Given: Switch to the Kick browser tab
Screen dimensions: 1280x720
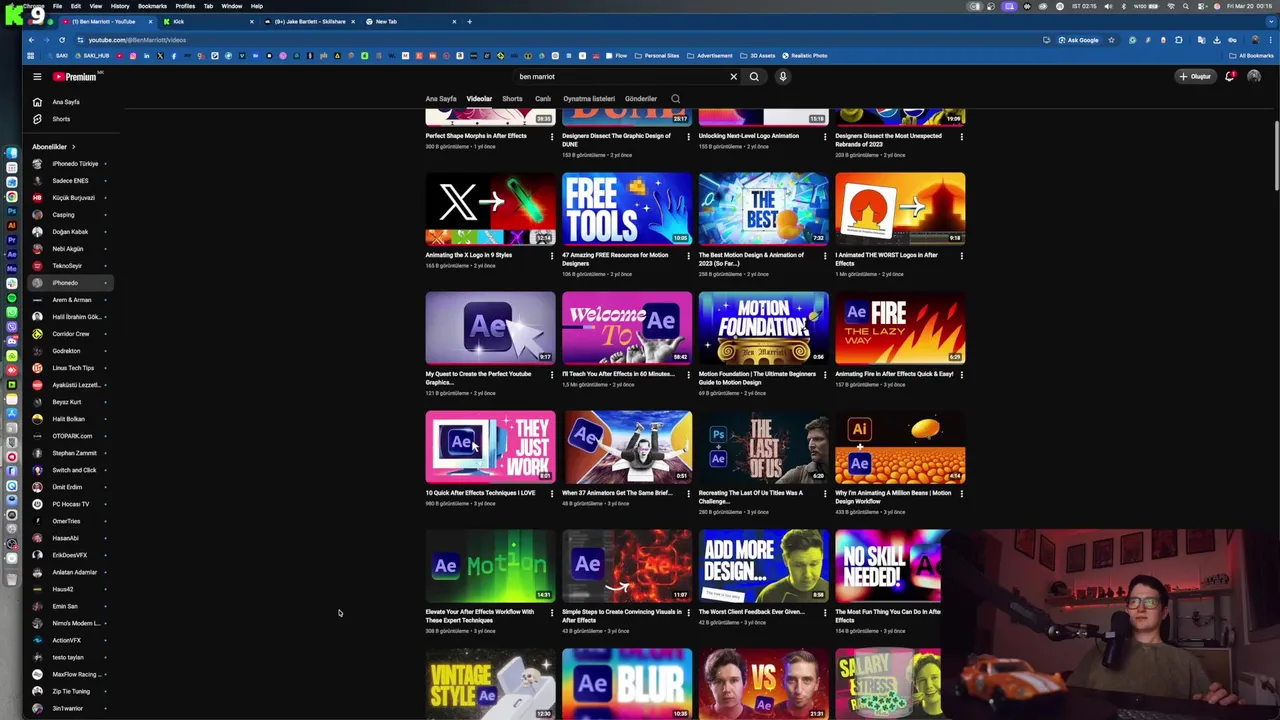Looking at the screenshot, I should (x=210, y=21).
